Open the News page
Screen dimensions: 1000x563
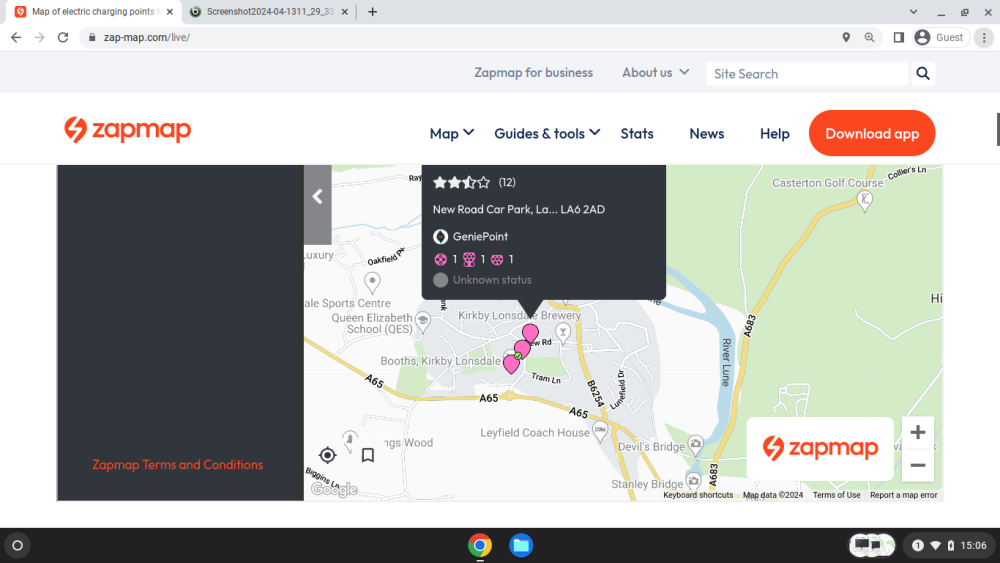[x=707, y=133]
